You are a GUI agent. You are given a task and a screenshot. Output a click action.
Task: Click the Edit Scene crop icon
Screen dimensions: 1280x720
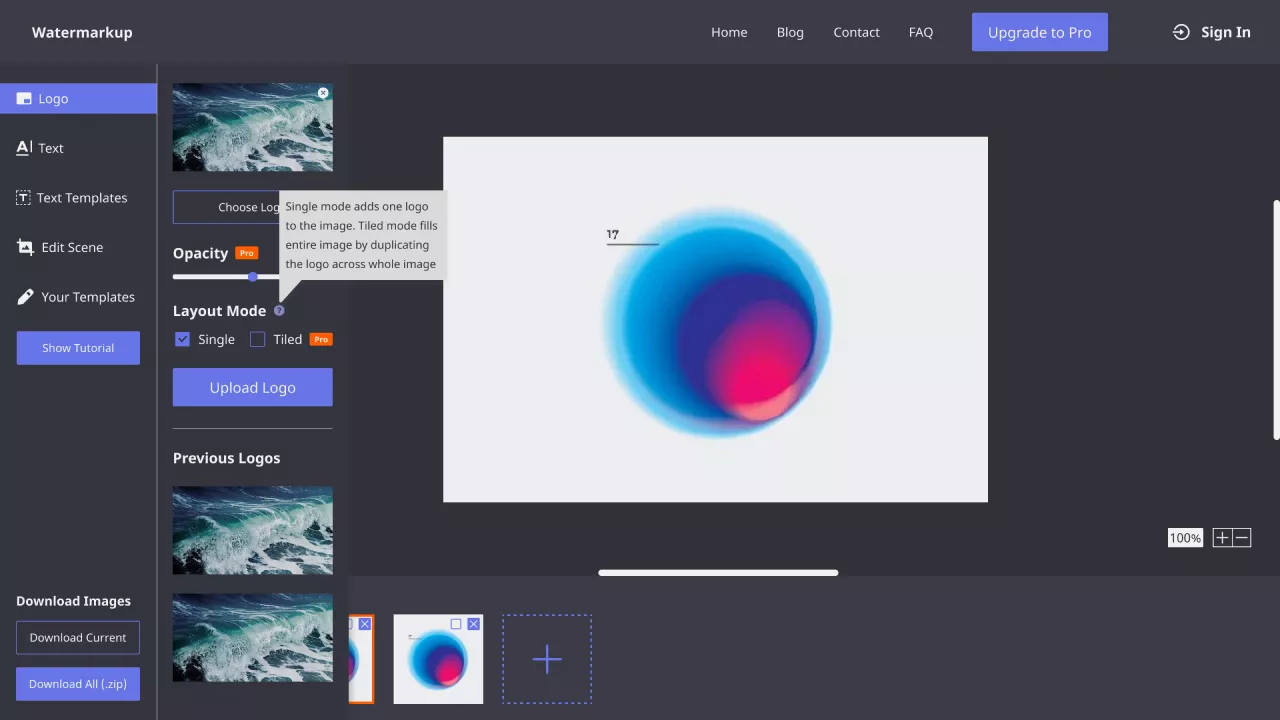[25, 247]
